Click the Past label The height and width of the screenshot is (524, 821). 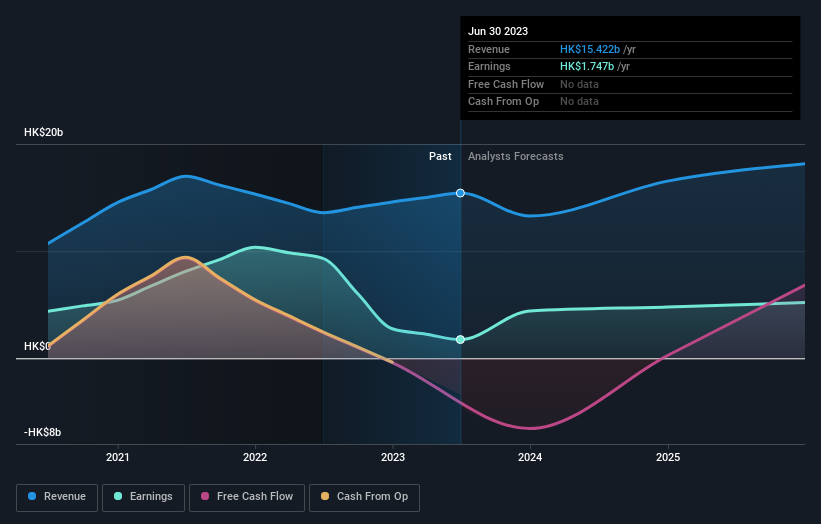coord(440,157)
